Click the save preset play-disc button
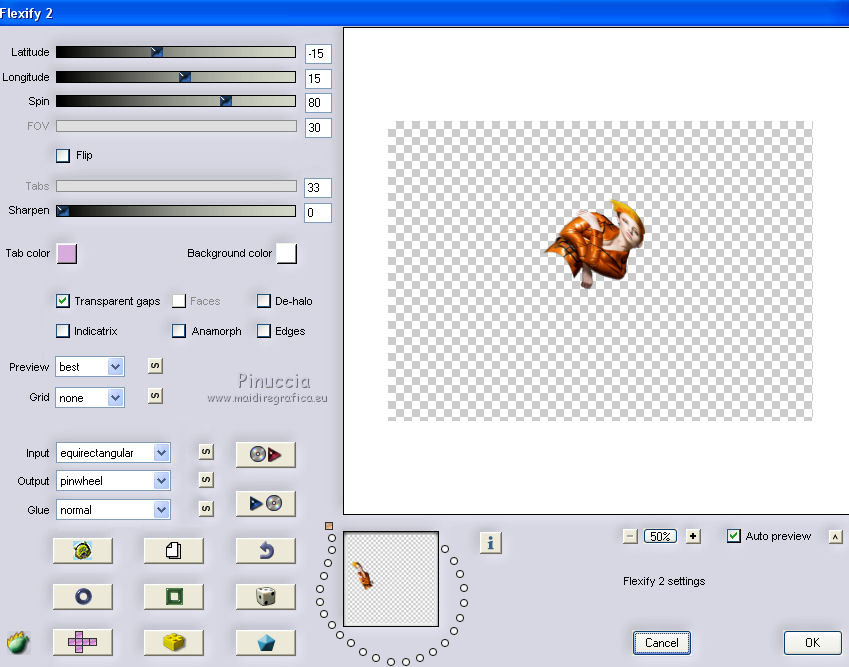This screenshot has height=667, width=849. pos(265,503)
